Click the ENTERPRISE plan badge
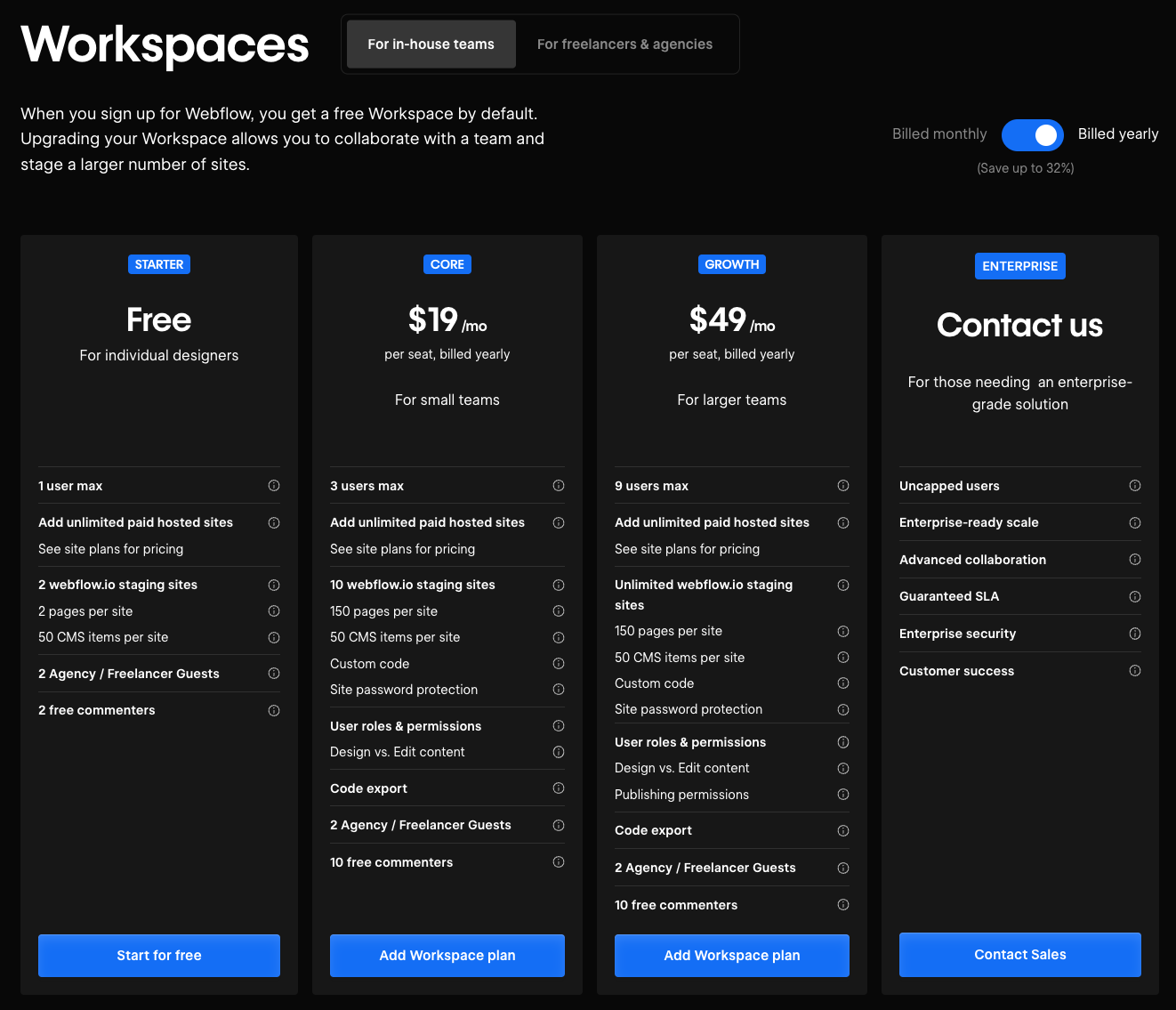Image resolution: width=1176 pixels, height=1010 pixels. (1020, 266)
